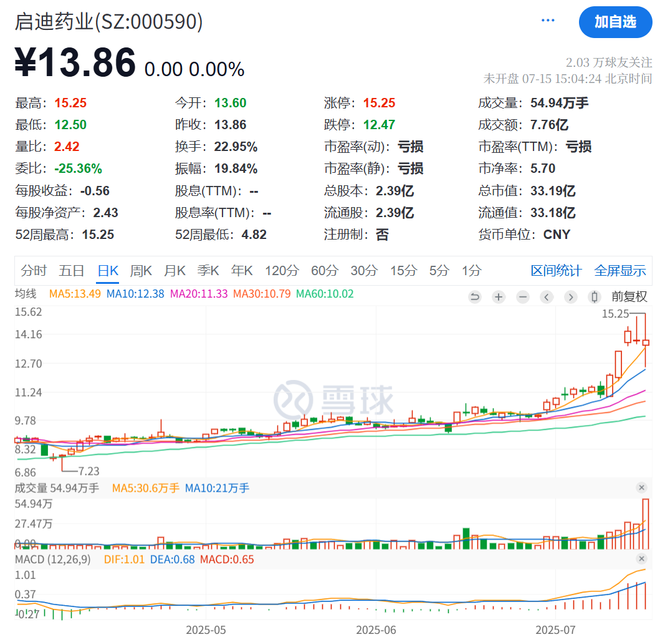Click the MA60:10.02 moving average label
The width and height of the screenshot is (660, 642).
(x=325, y=294)
